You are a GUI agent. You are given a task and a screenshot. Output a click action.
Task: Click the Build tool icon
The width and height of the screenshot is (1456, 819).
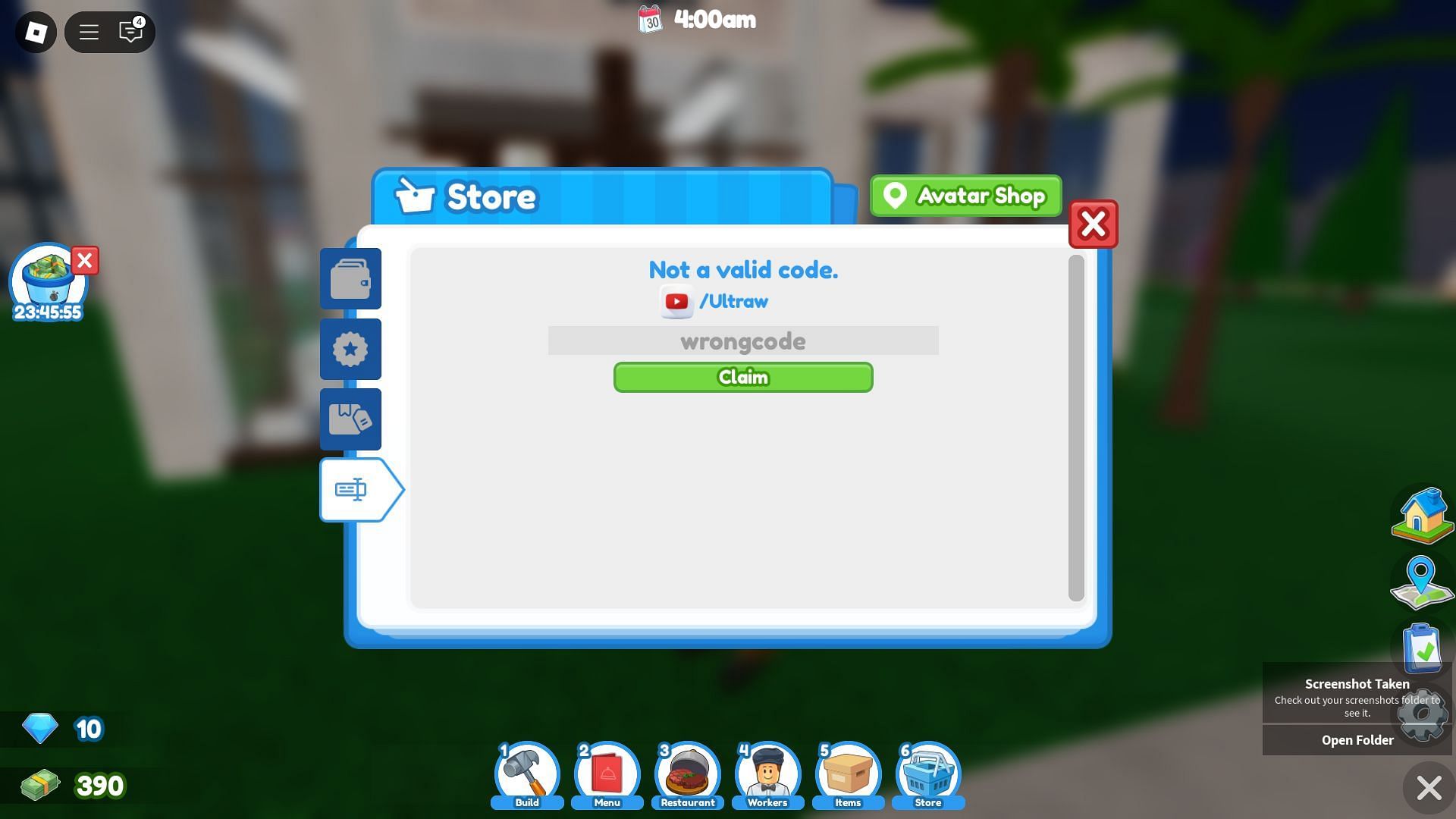pyautogui.click(x=527, y=775)
